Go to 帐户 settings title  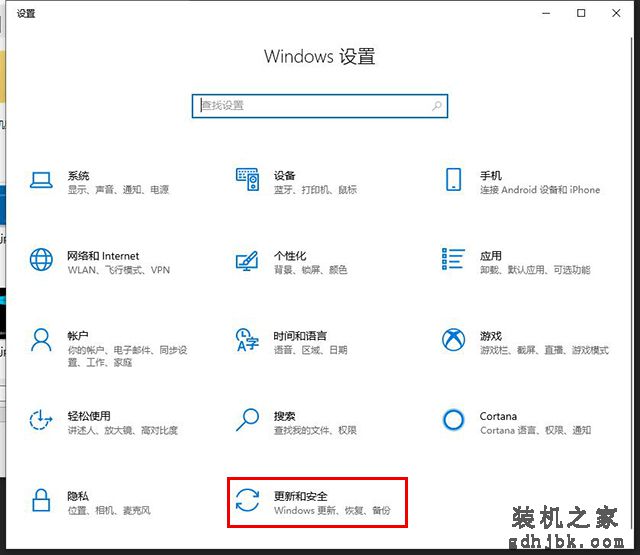click(x=78, y=336)
